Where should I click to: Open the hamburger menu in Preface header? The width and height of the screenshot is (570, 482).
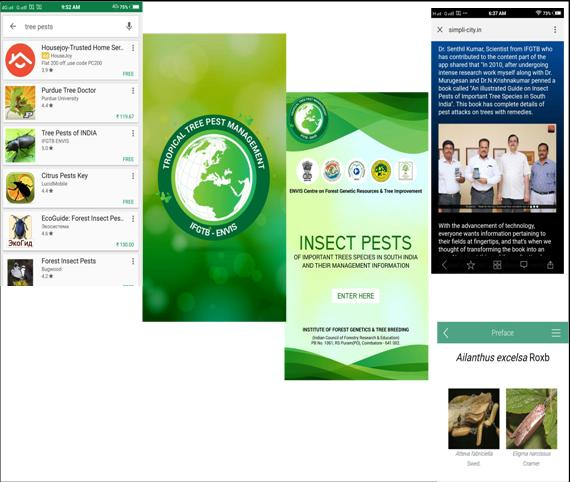click(x=556, y=333)
